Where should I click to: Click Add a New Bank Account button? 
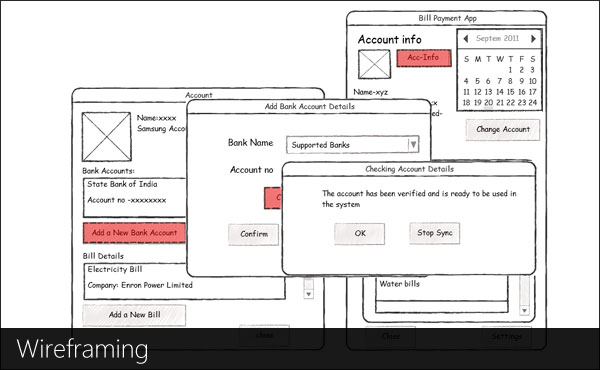(x=134, y=233)
